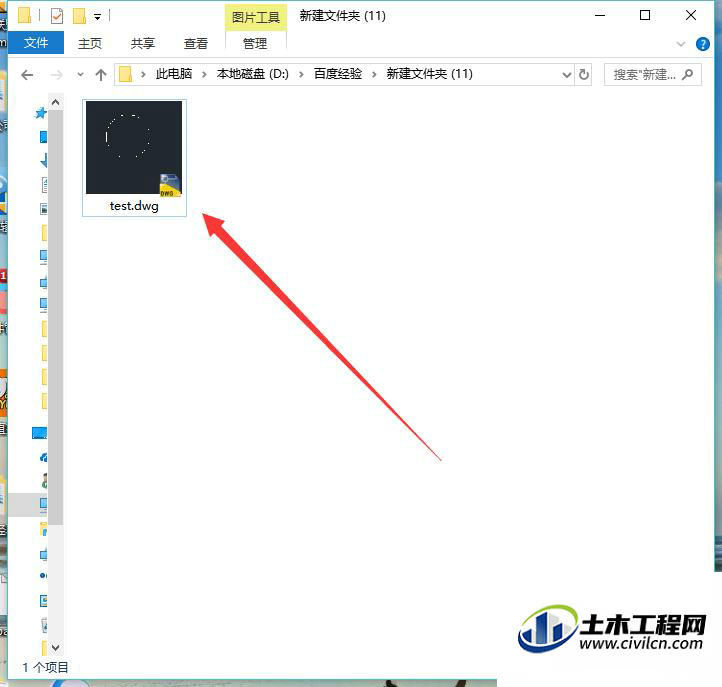Select the test.dwg file thumbnail

tap(134, 148)
